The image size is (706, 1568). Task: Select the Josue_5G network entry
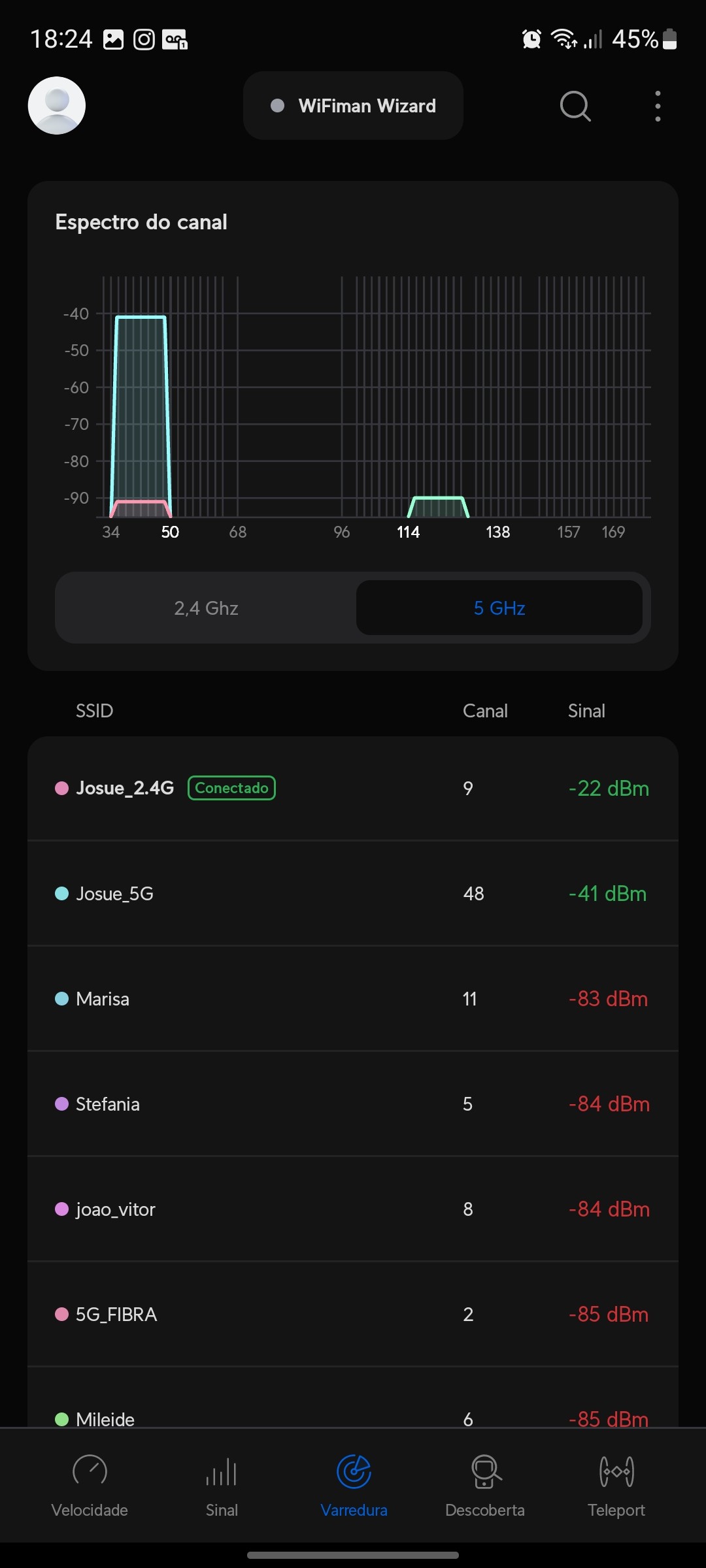tap(353, 894)
